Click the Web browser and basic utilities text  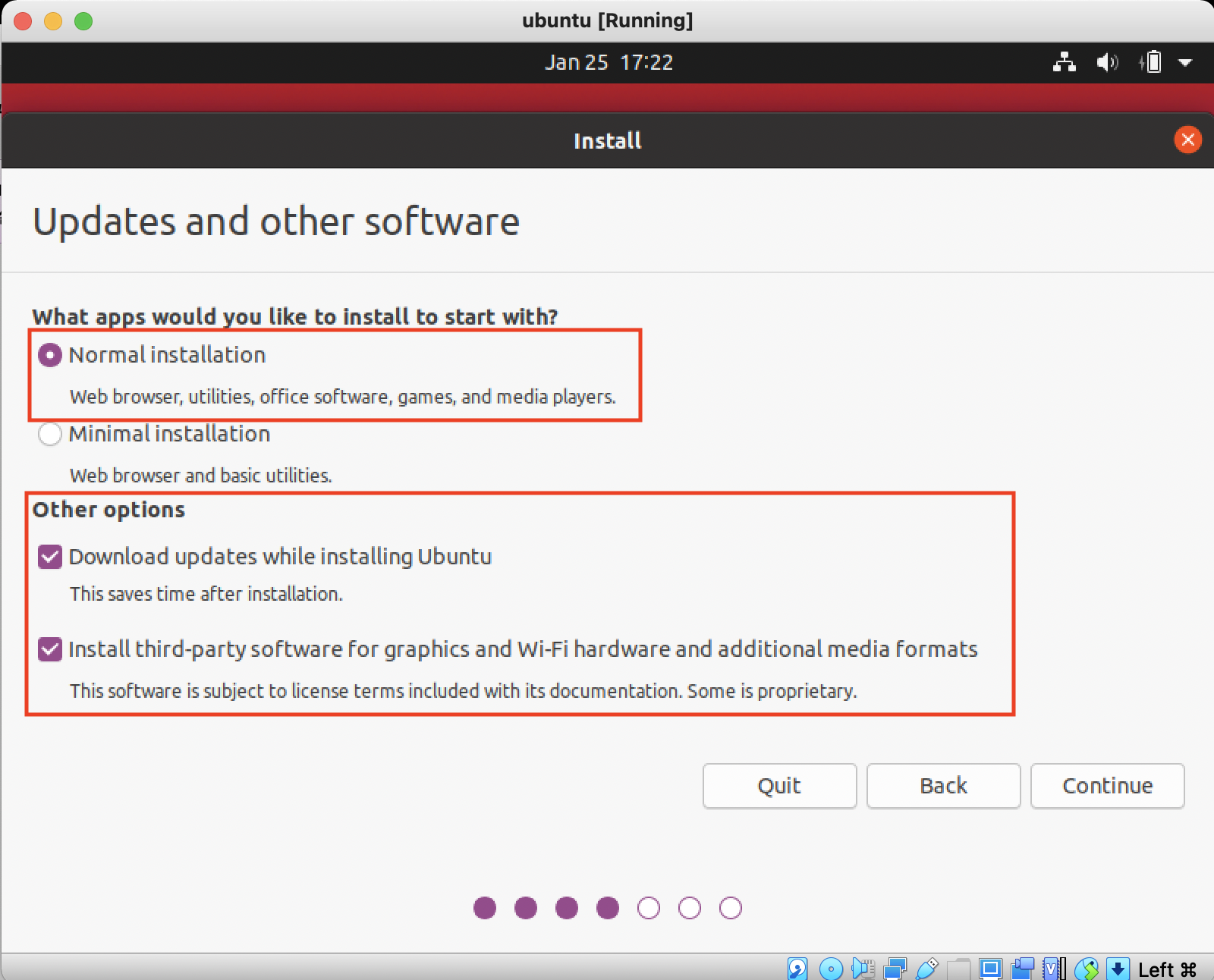point(201,476)
